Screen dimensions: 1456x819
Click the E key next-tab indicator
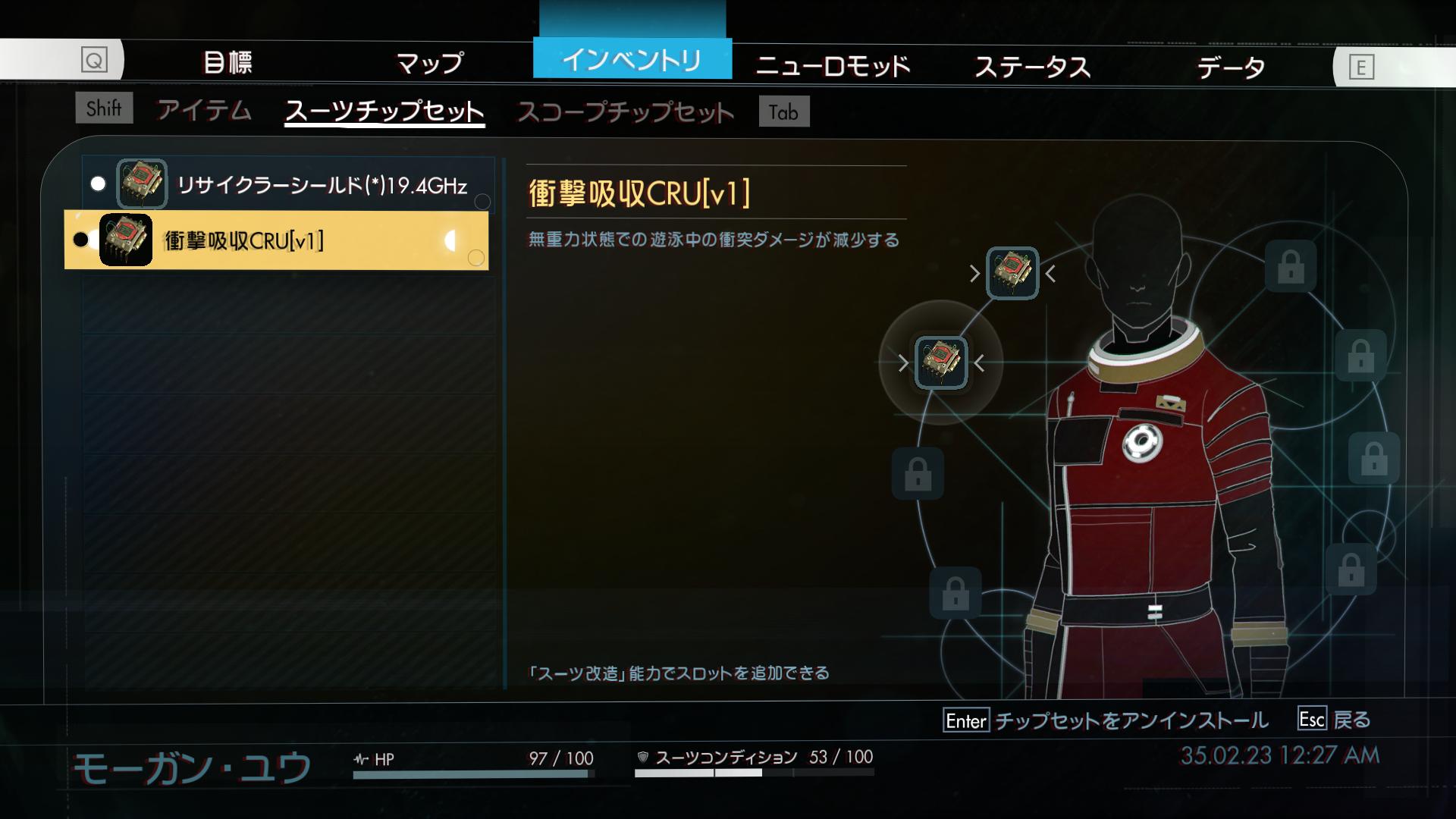point(1361,68)
